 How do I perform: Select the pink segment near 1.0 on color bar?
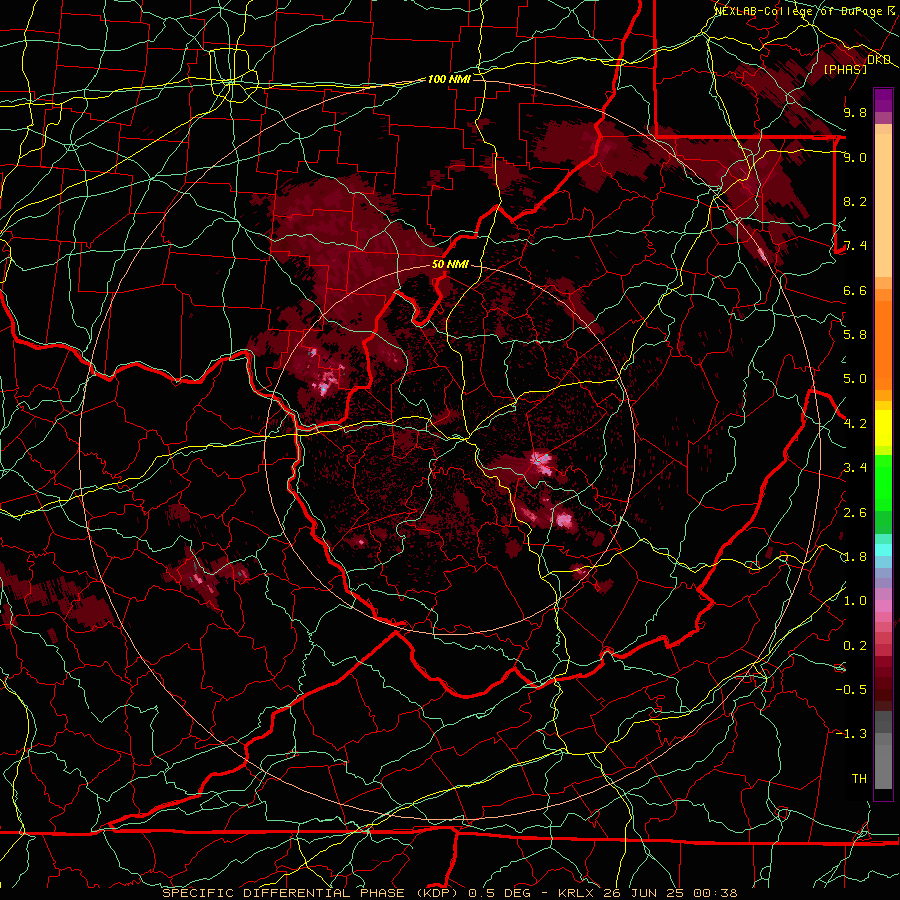(x=883, y=605)
